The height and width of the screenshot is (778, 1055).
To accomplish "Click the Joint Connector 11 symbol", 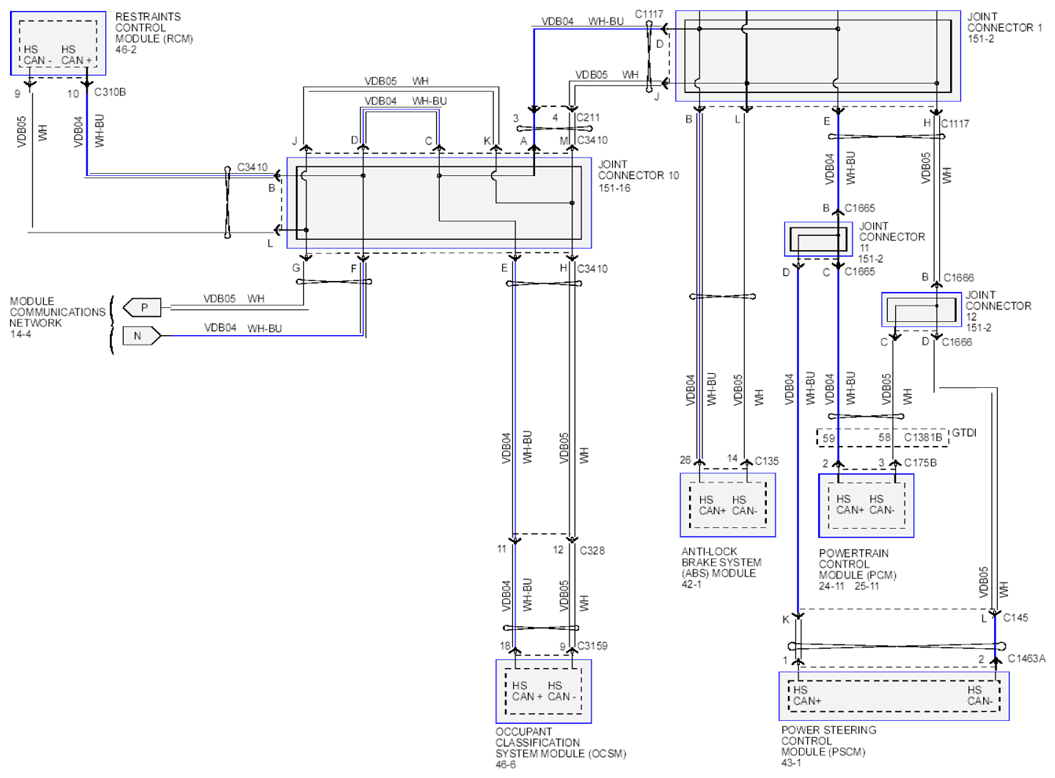I will 817,240.
